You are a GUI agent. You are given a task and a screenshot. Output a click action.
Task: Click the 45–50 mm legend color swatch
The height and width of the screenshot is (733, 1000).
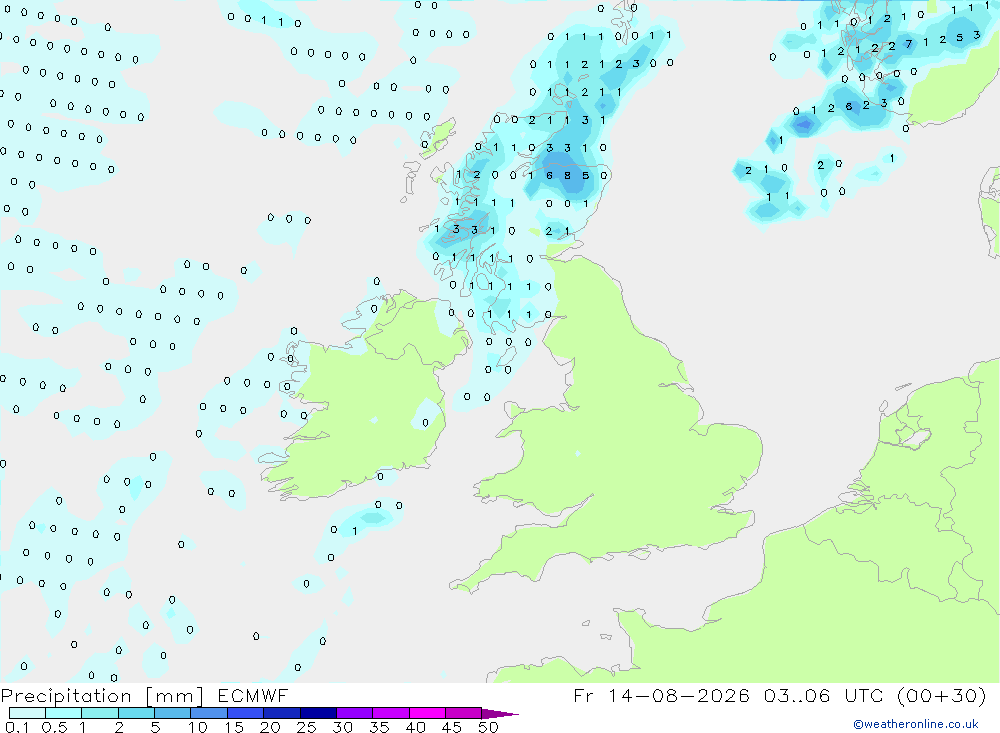pyautogui.click(x=464, y=713)
